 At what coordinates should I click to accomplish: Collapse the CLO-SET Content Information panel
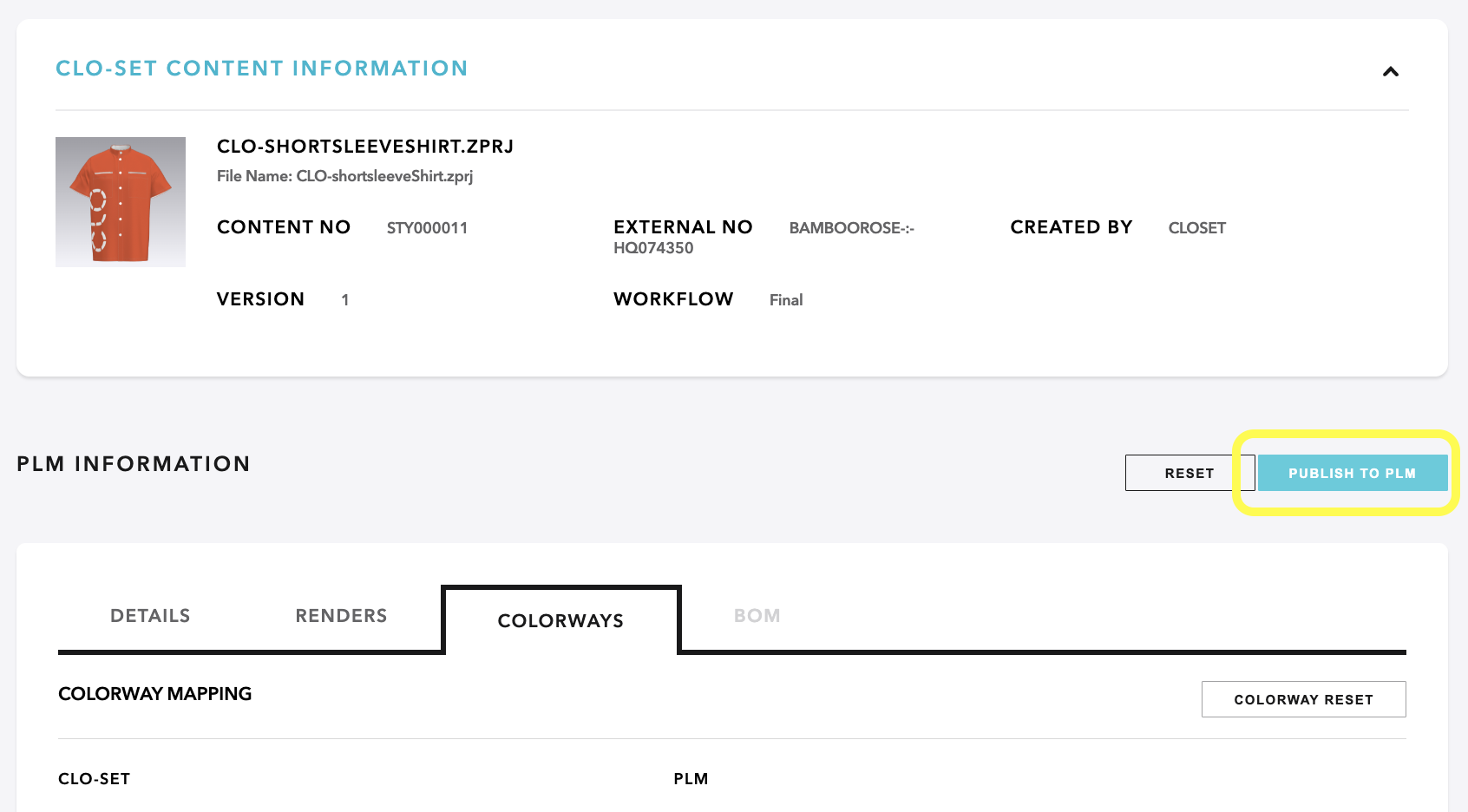pyautogui.click(x=1390, y=72)
